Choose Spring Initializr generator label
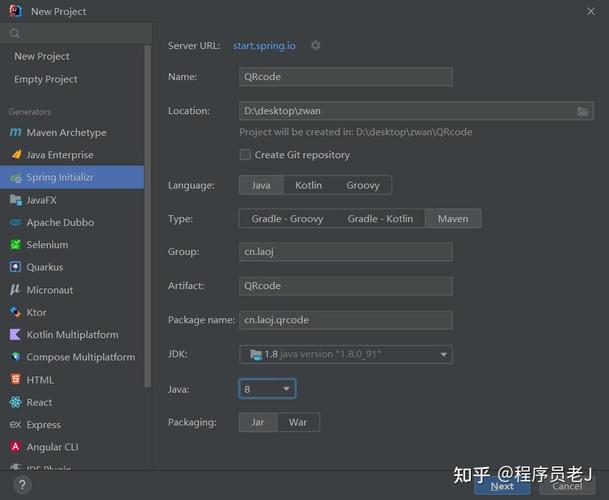 tap(60, 178)
